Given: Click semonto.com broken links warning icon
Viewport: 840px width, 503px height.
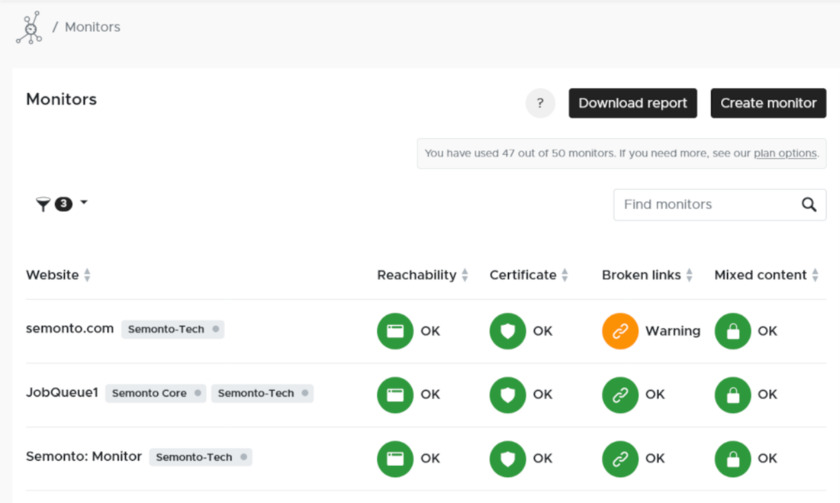Looking at the screenshot, I should [620, 331].
